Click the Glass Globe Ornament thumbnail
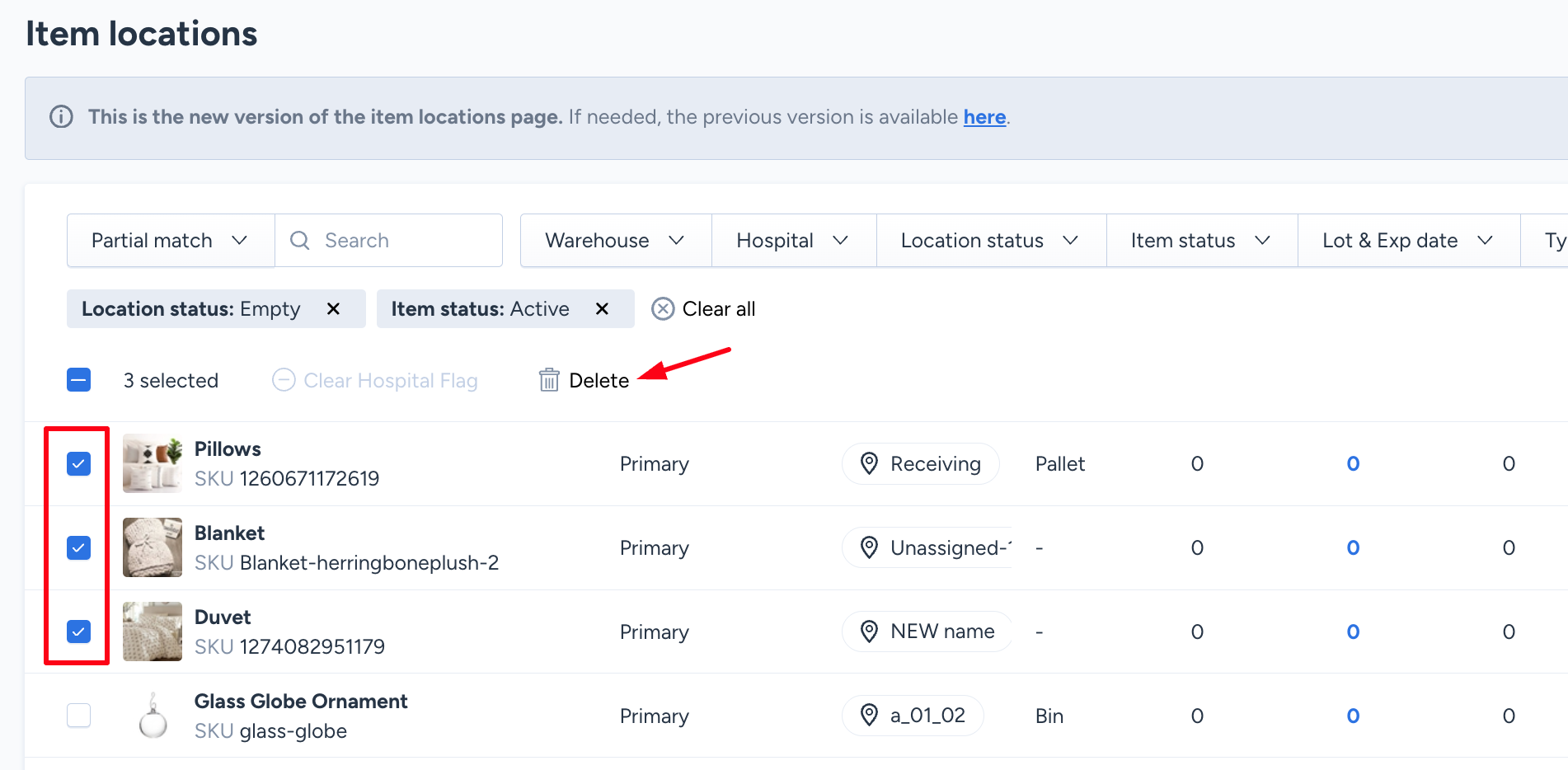1568x770 pixels. point(153,716)
